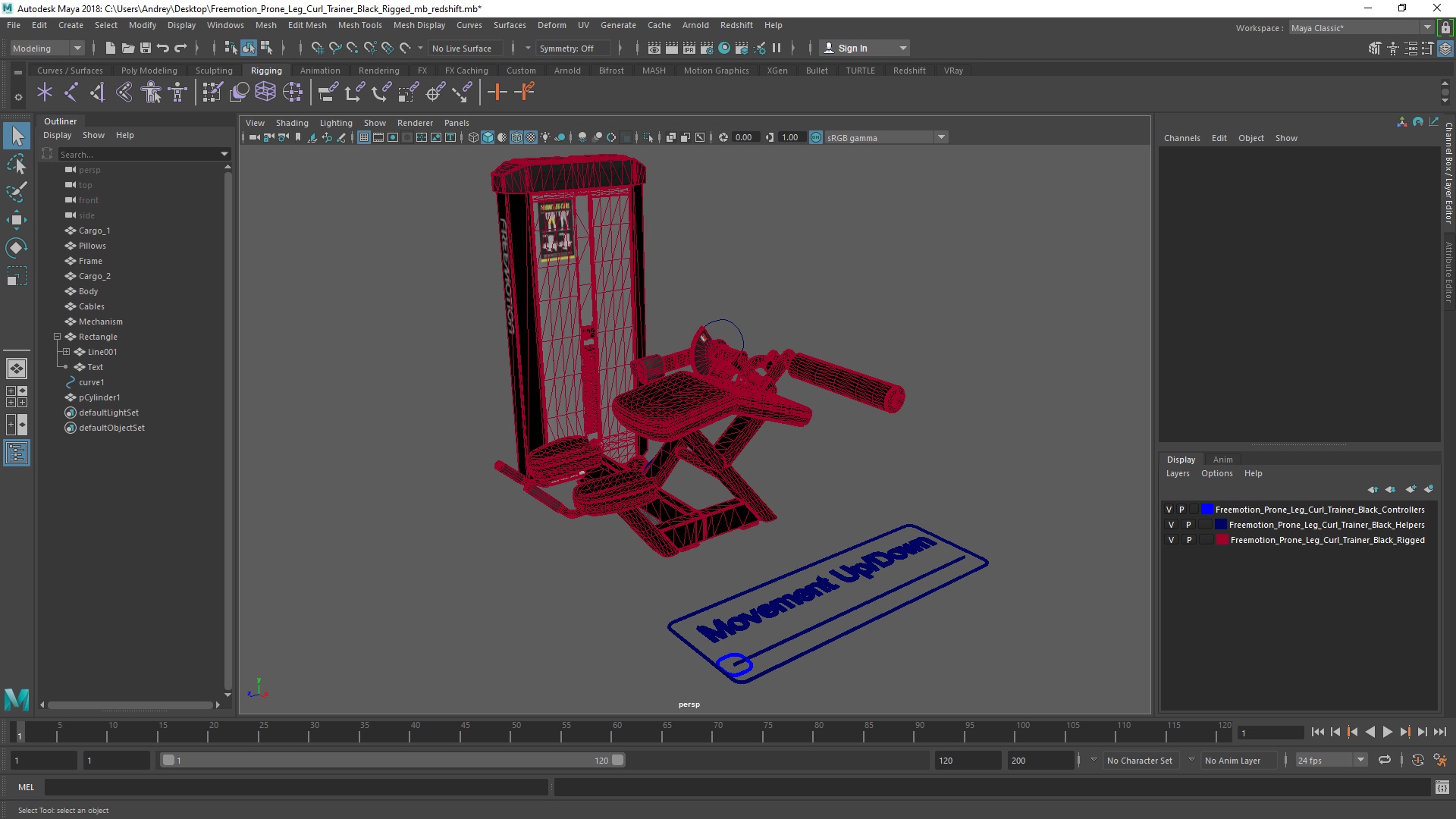Click the MEL command line input
Viewport: 1456px width, 819px height.
point(297,787)
